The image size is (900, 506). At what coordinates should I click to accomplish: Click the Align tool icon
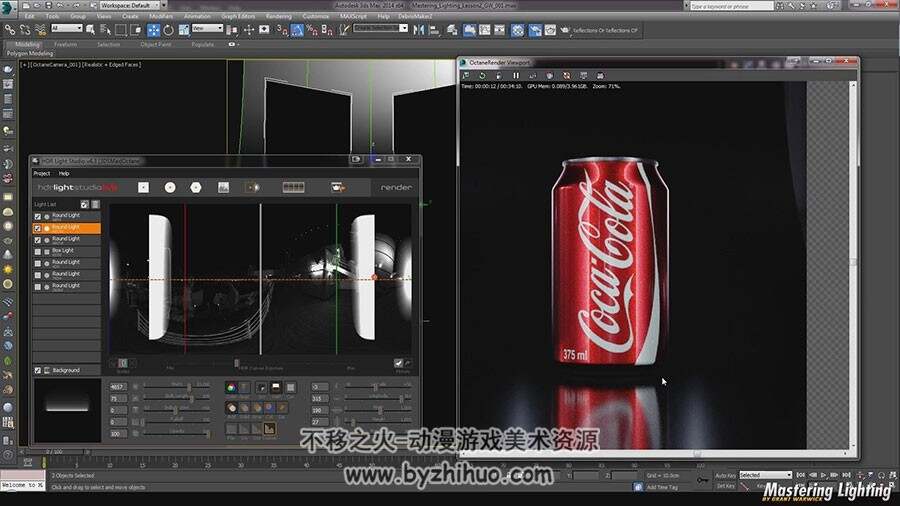[x=434, y=30]
